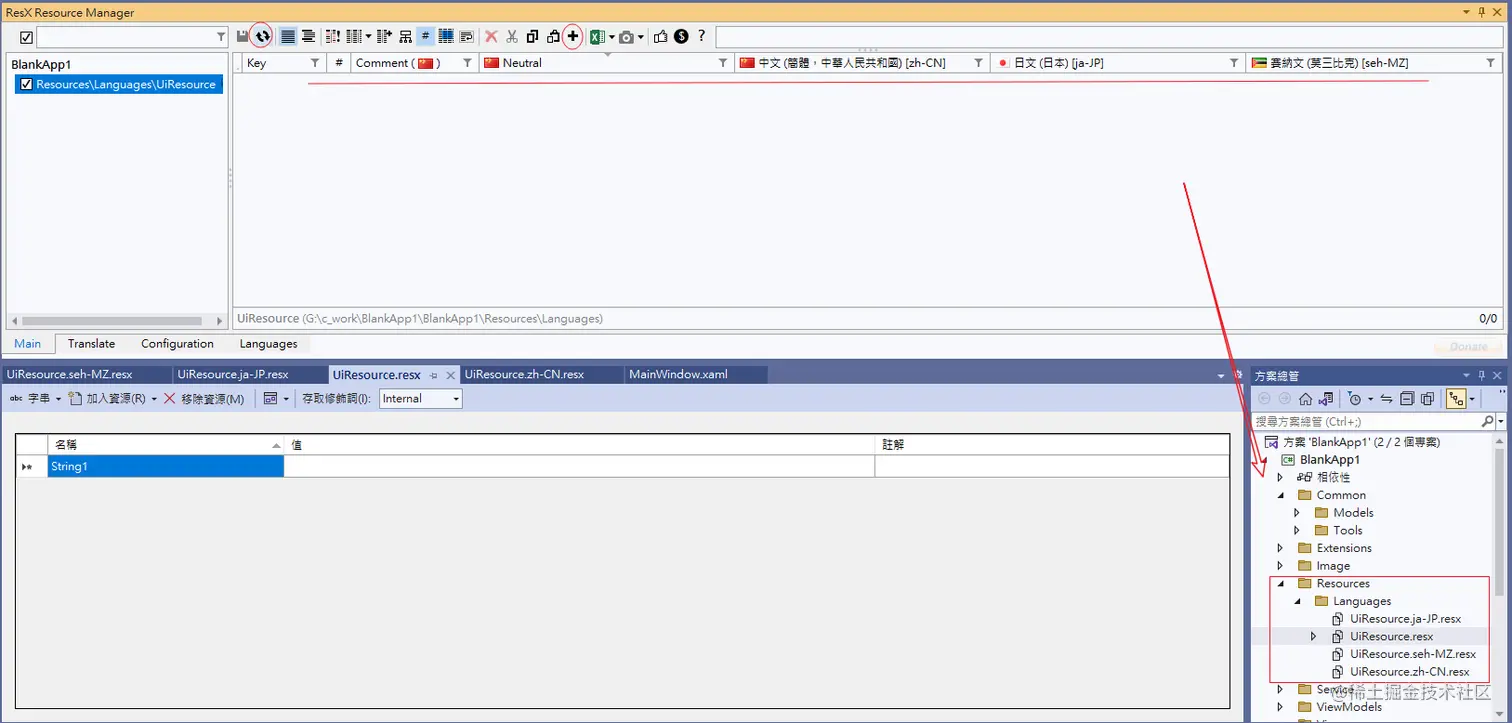
Task: Select UiResource.zh-CN.resx in Solution Explorer
Action: pos(1409,672)
